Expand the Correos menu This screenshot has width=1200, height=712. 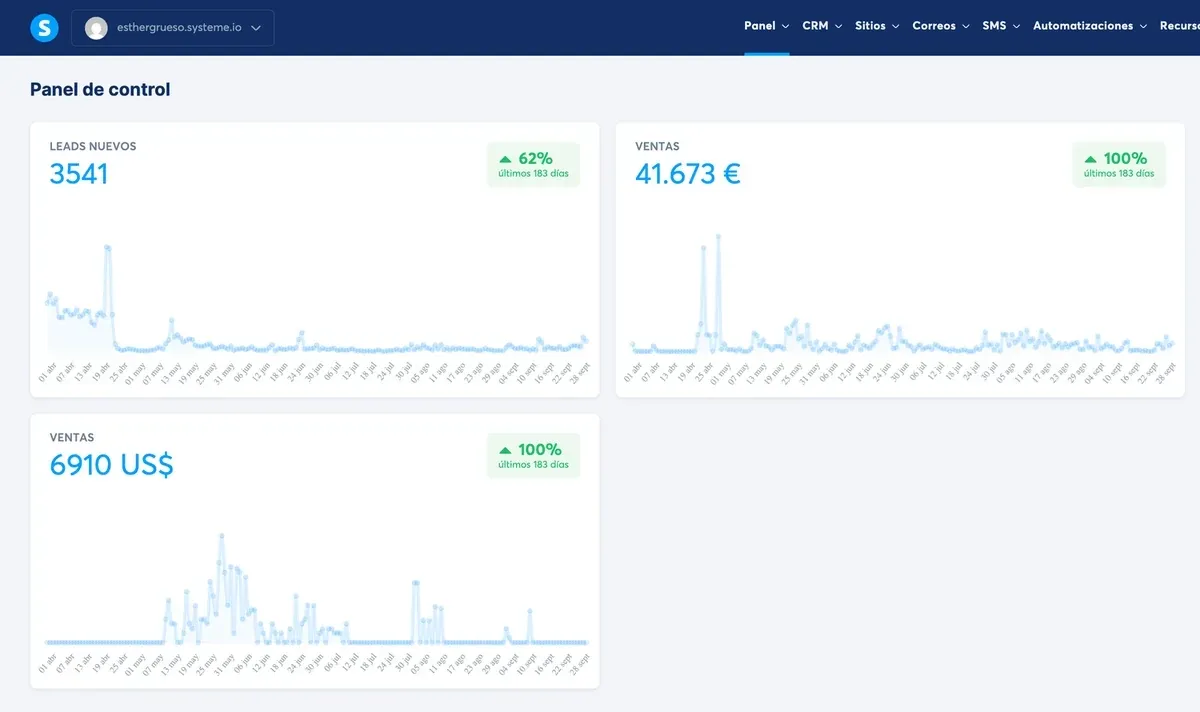coord(941,26)
